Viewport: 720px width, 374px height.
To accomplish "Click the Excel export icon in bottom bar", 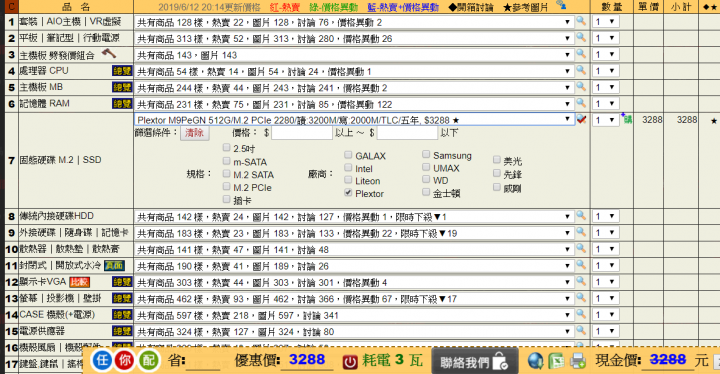I will click(557, 361).
